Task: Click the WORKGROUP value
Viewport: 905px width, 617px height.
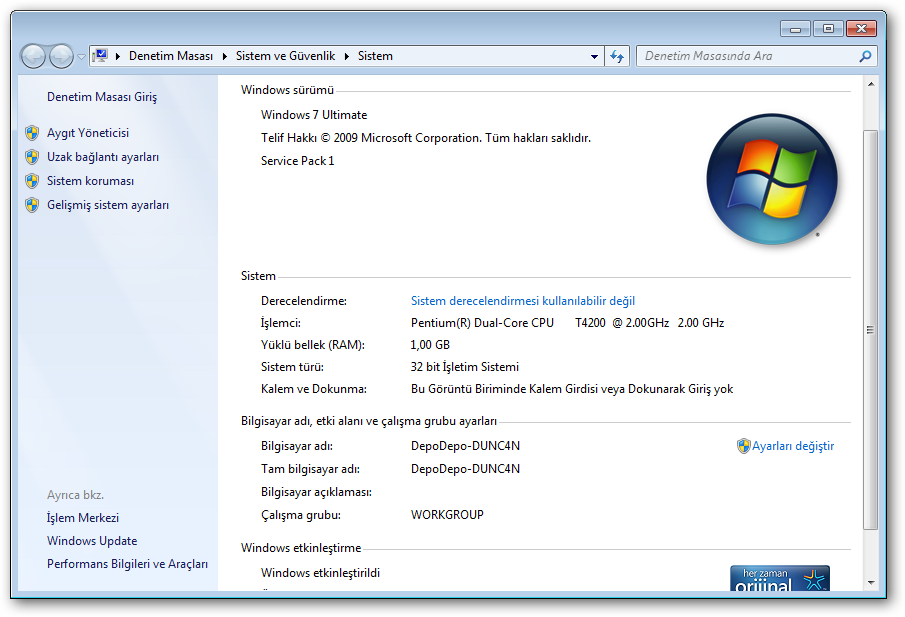Action: pos(447,515)
